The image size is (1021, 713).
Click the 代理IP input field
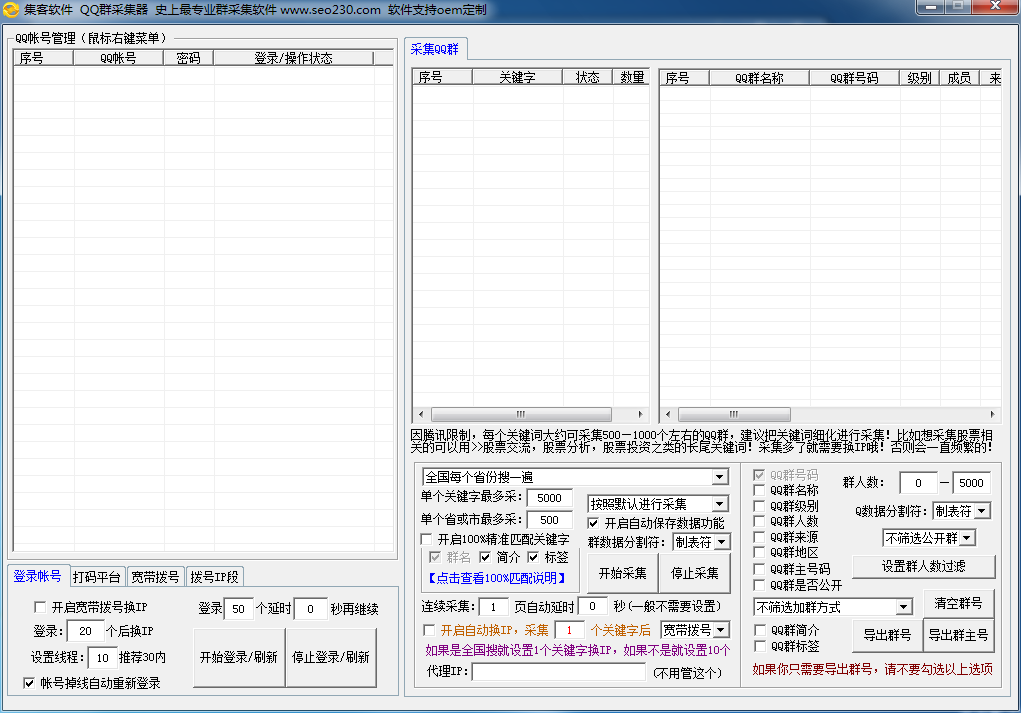(558, 672)
